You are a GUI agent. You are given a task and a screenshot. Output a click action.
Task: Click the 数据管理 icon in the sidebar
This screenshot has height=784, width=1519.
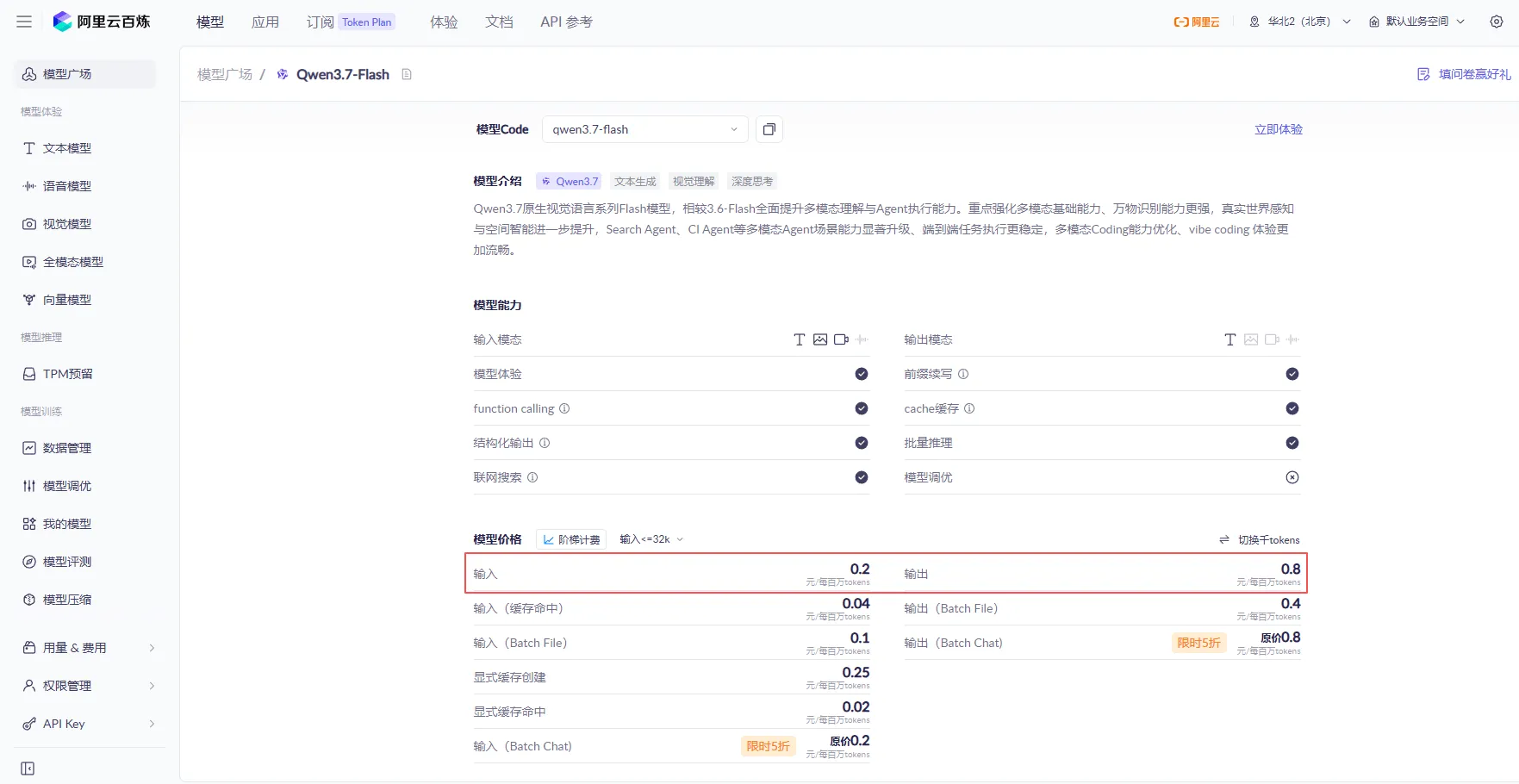point(29,448)
